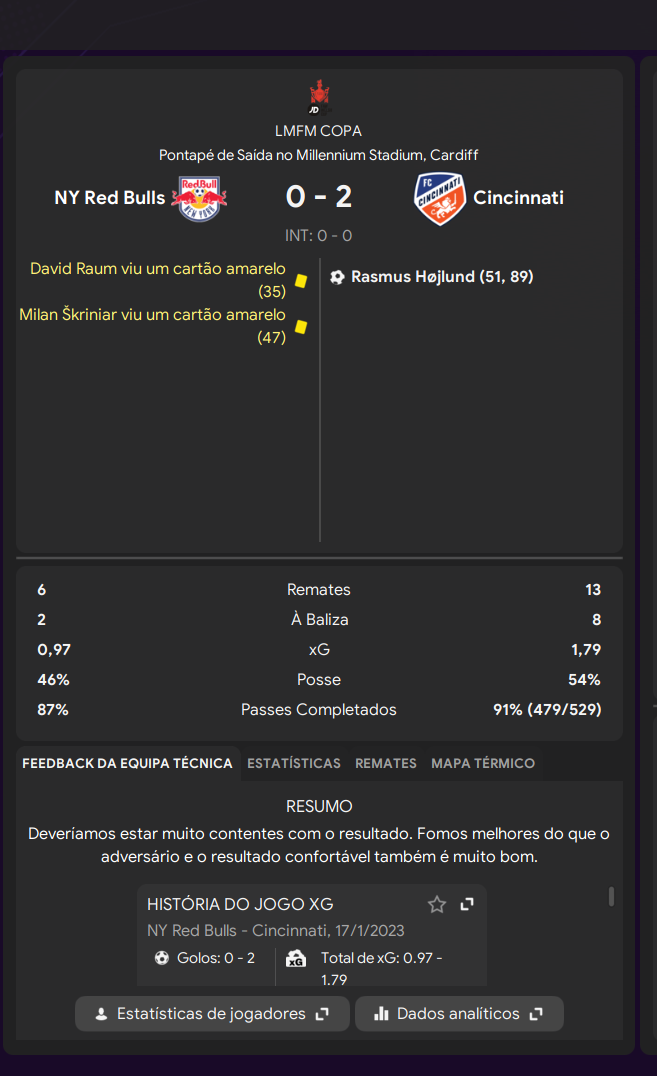Image resolution: width=657 pixels, height=1076 pixels.
Task: Click Milan Škriniar's yellow card icon
Action: click(x=301, y=327)
